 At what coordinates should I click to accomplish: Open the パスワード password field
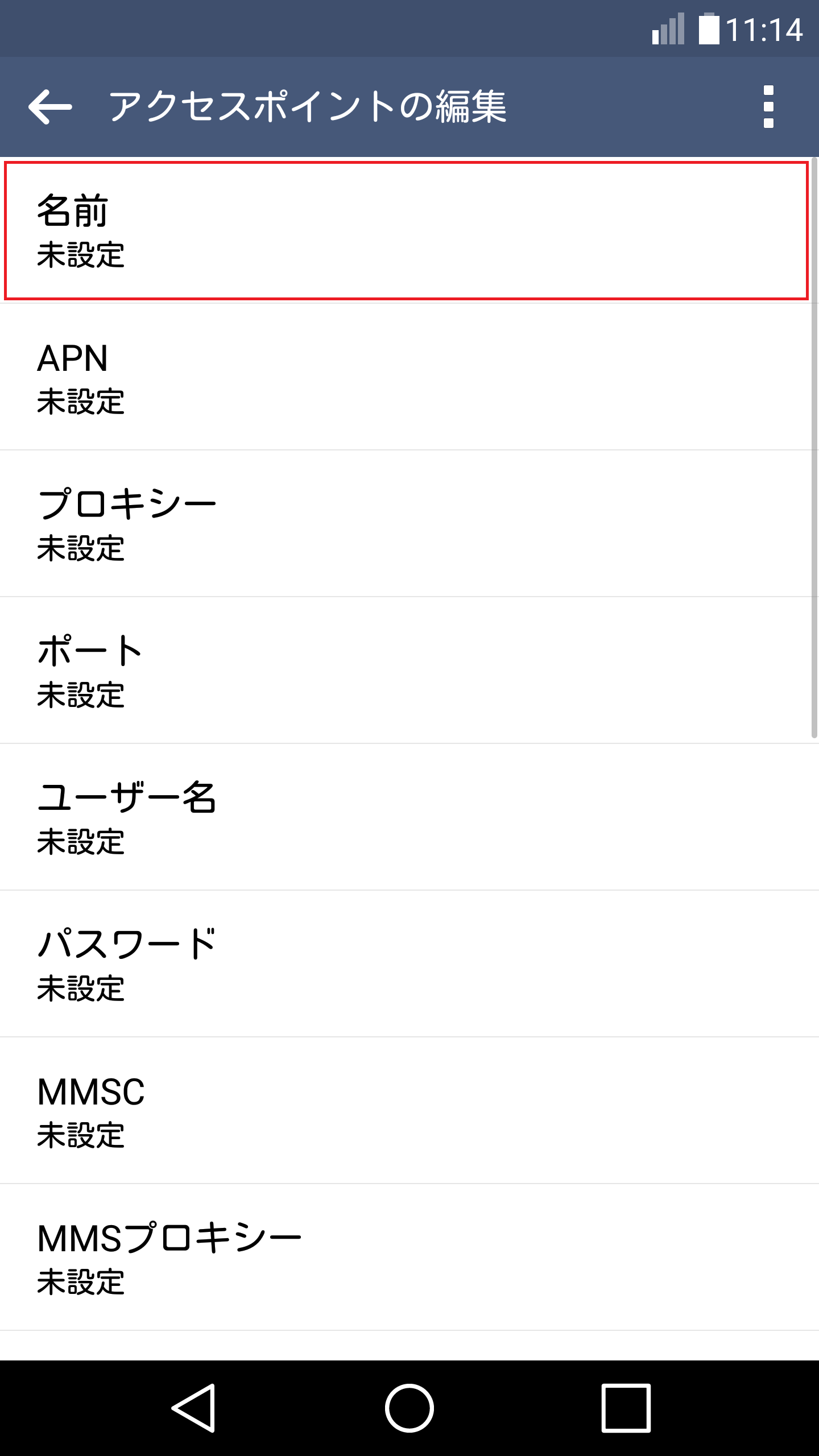(406, 963)
